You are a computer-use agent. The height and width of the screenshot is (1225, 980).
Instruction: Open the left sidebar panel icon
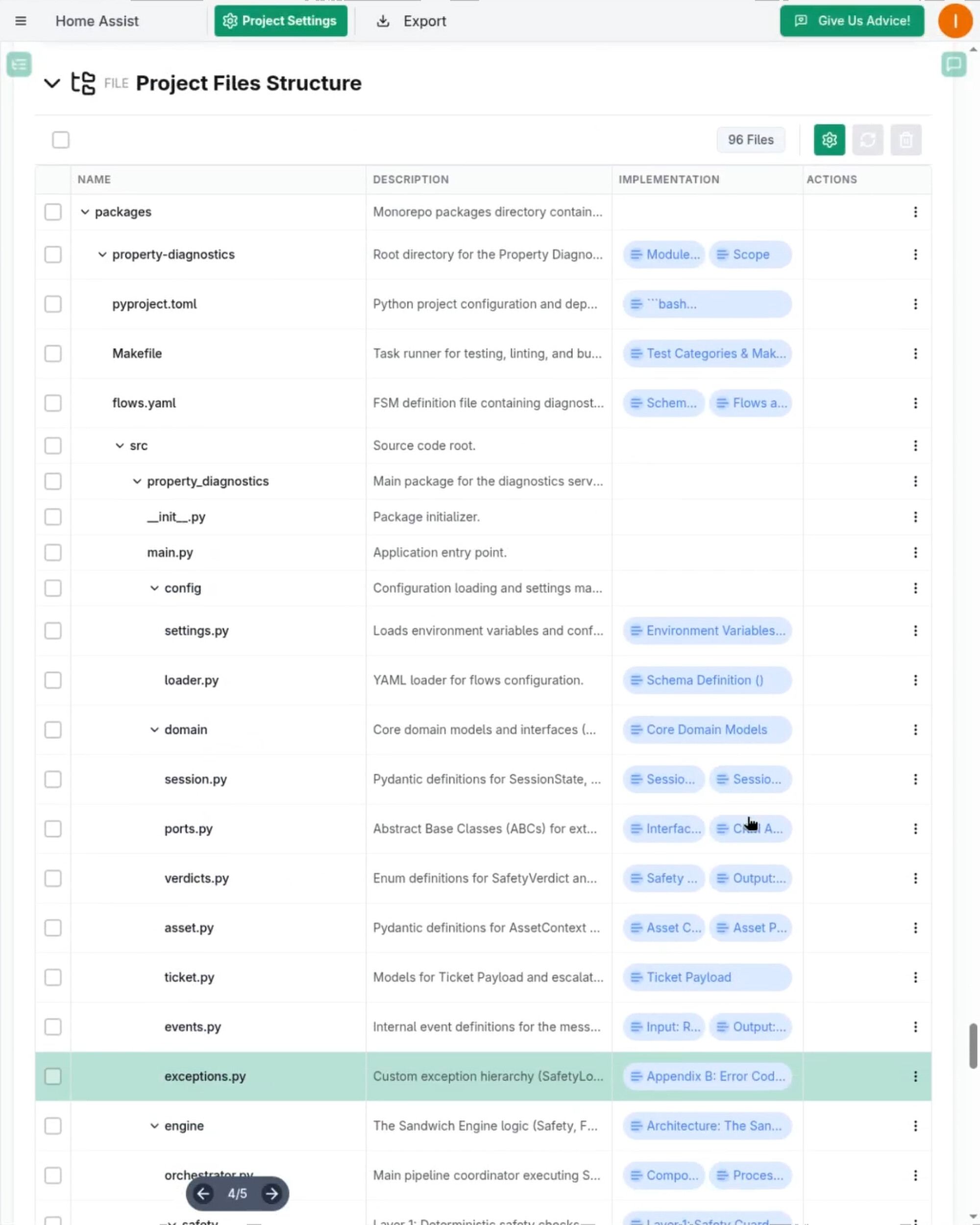pyautogui.click(x=19, y=64)
